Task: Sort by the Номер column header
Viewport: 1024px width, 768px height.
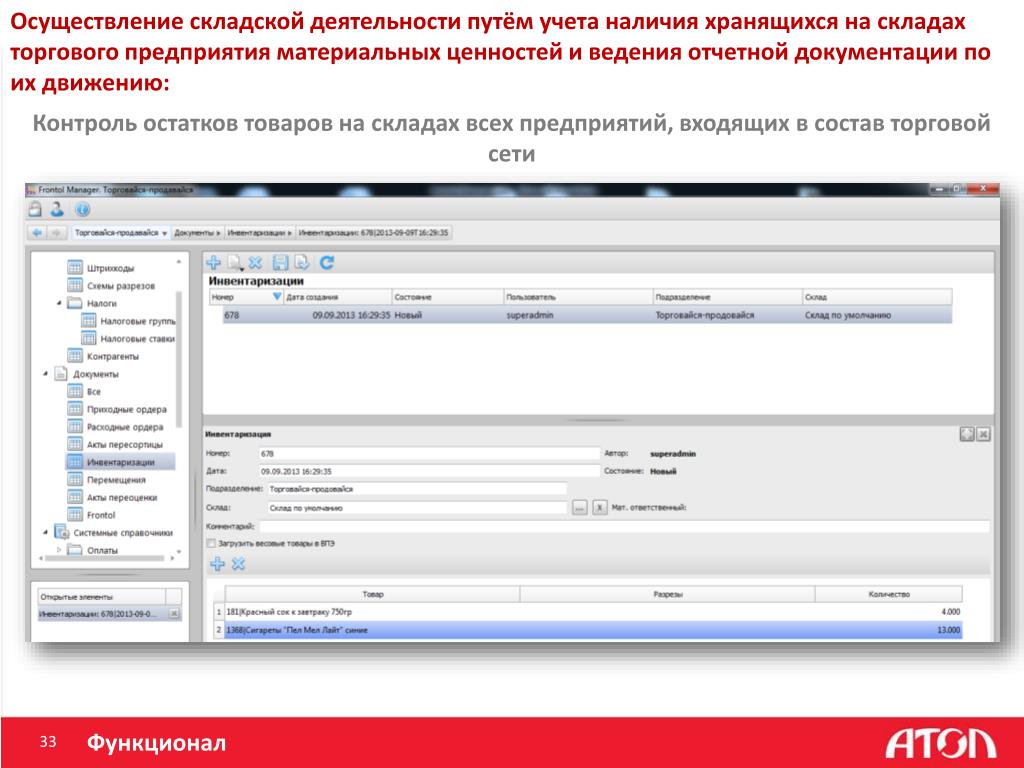Action: coord(246,297)
